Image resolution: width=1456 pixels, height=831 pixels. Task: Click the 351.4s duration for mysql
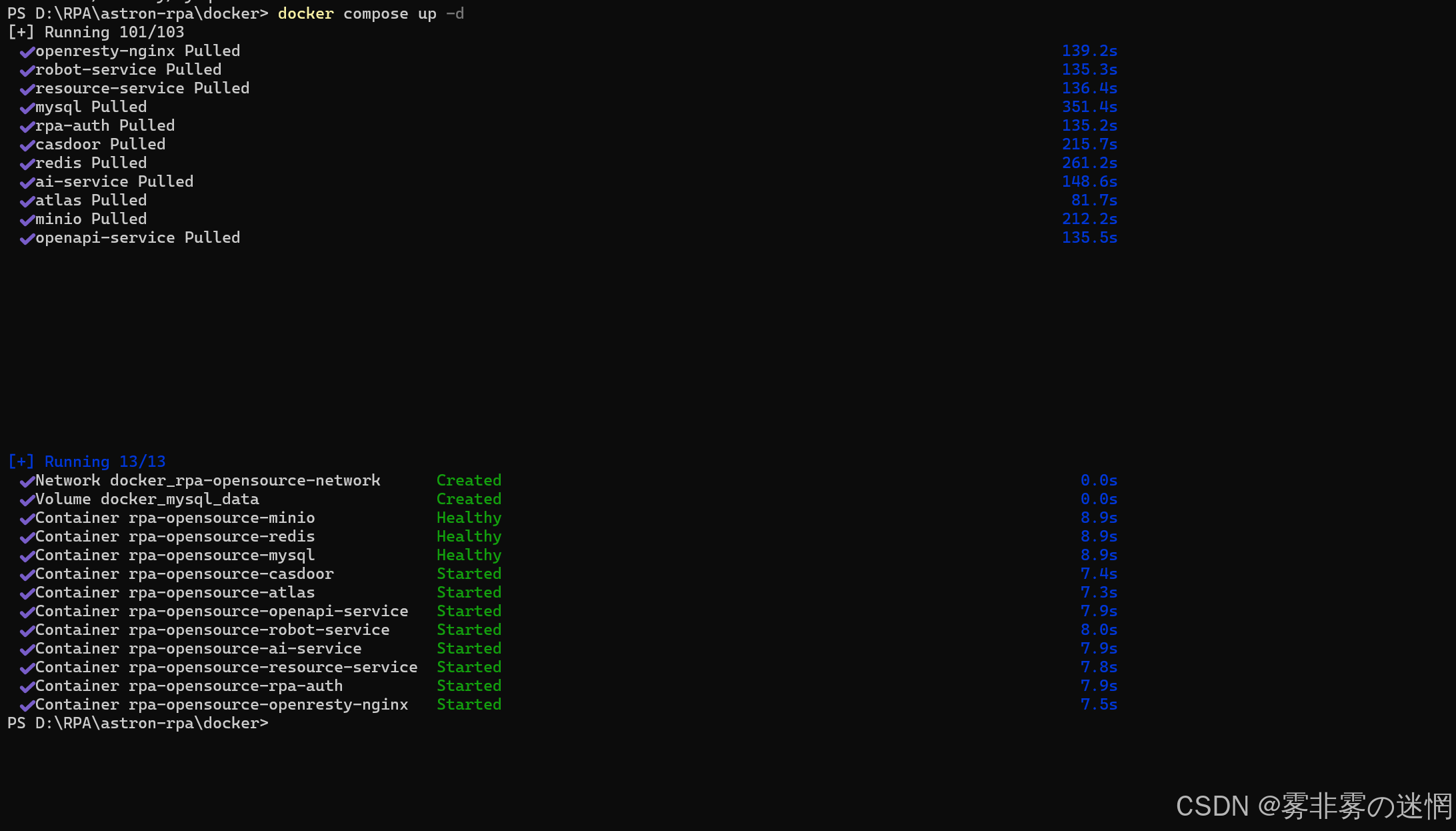[x=1089, y=107]
